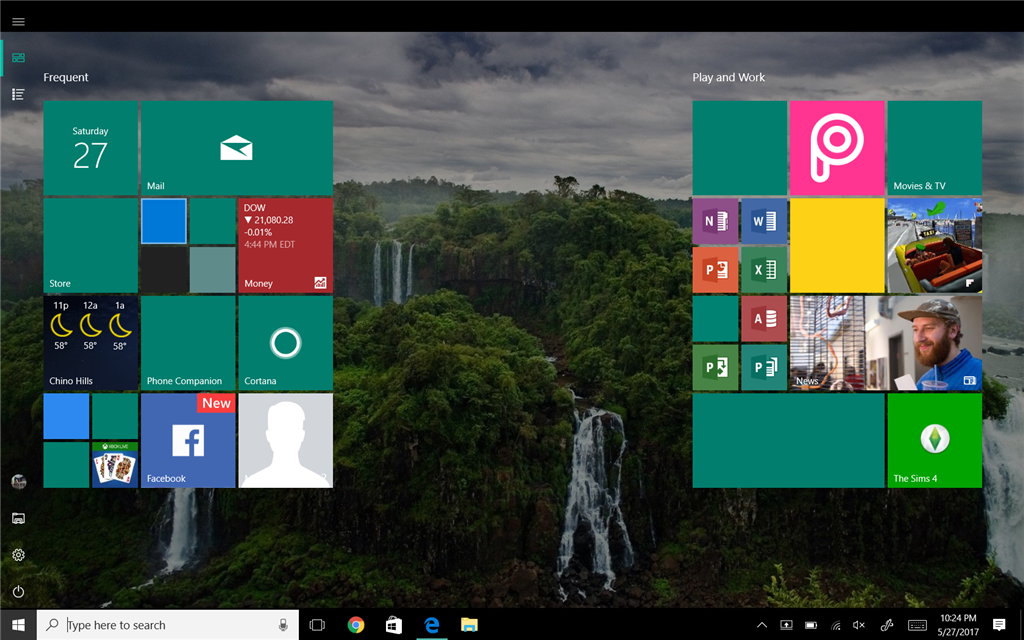Open the People tile with silhouette
This screenshot has width=1024, height=640.
click(285, 440)
